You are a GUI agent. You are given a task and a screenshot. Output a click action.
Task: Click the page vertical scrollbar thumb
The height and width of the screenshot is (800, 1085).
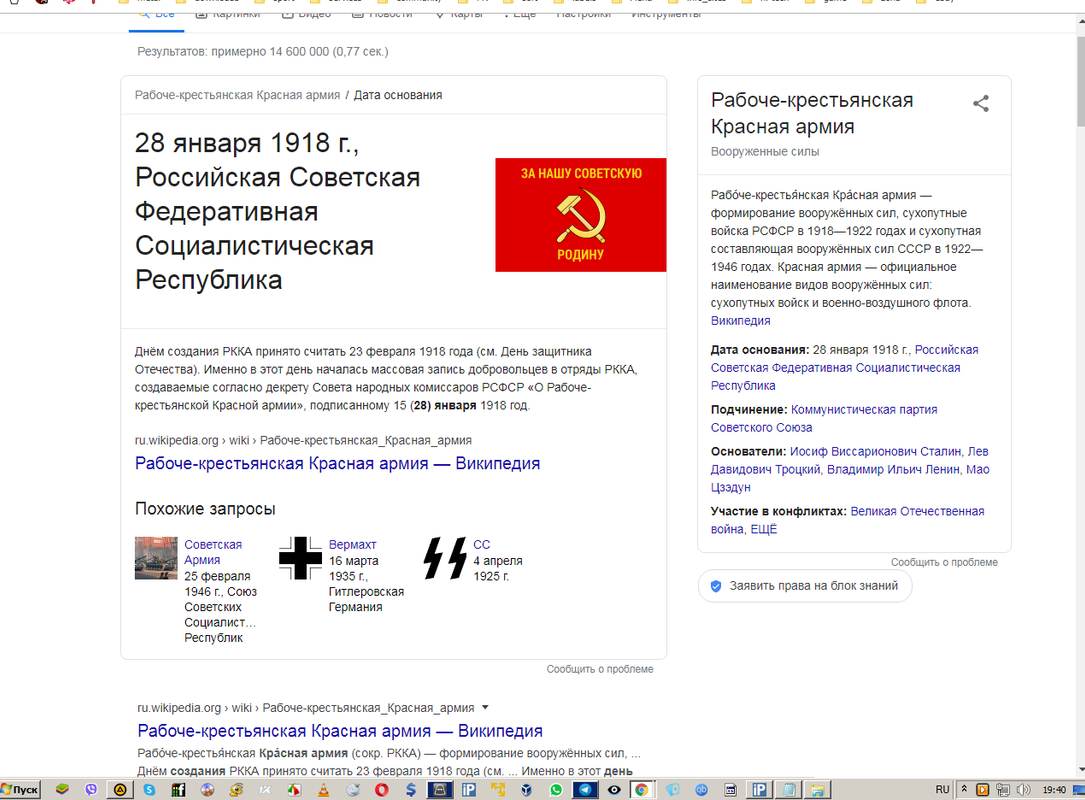tap(1080, 82)
